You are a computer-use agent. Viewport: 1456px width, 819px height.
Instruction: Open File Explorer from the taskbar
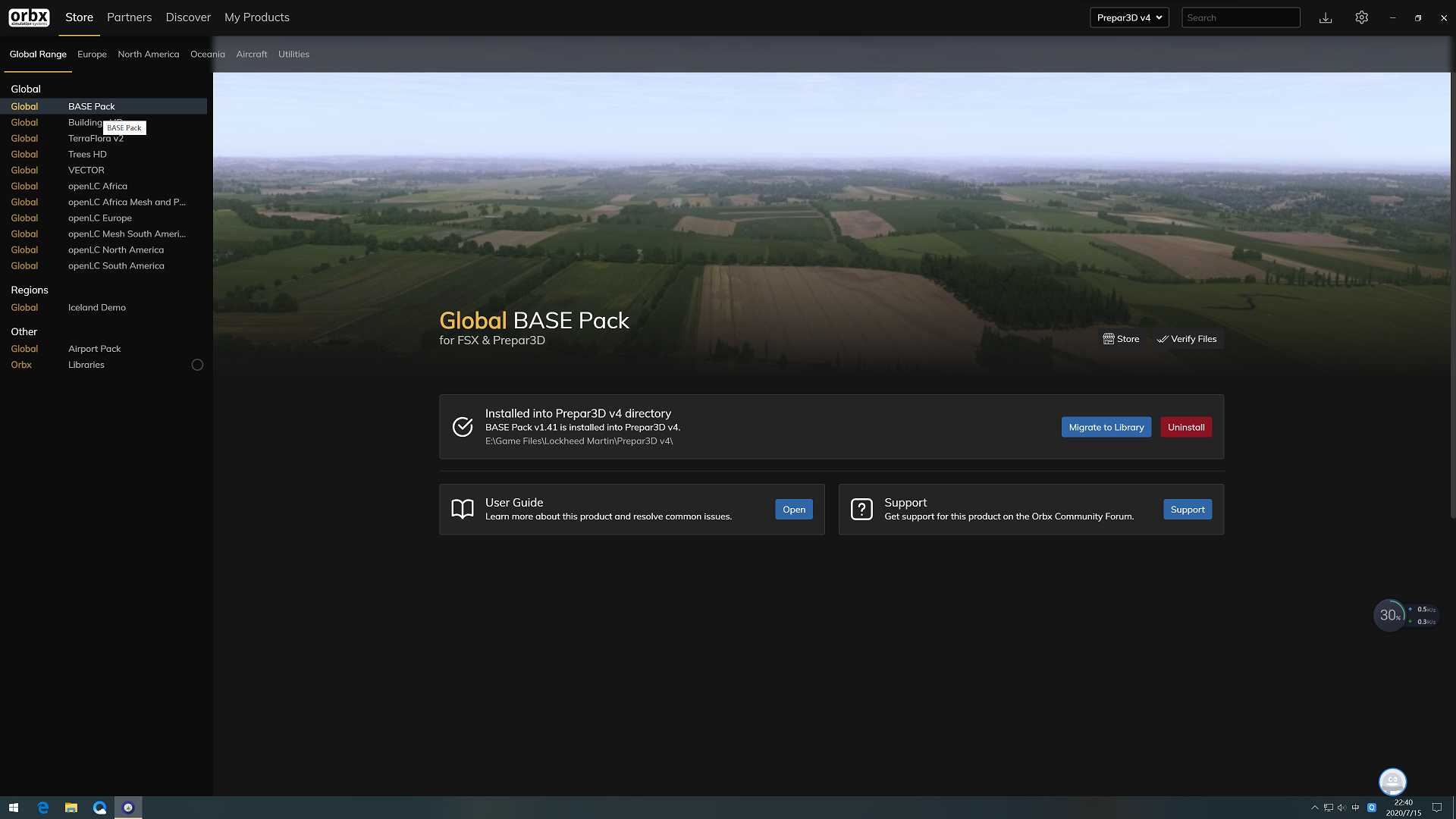click(x=71, y=808)
